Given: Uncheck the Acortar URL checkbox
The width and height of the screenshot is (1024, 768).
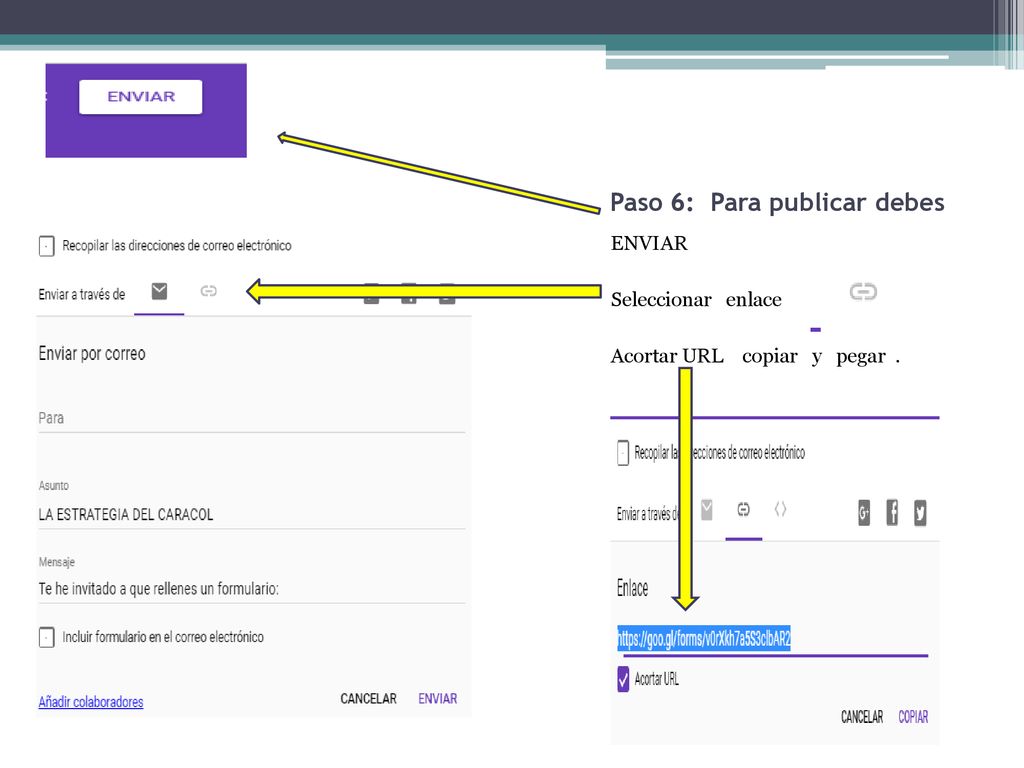Looking at the screenshot, I should click(x=623, y=679).
